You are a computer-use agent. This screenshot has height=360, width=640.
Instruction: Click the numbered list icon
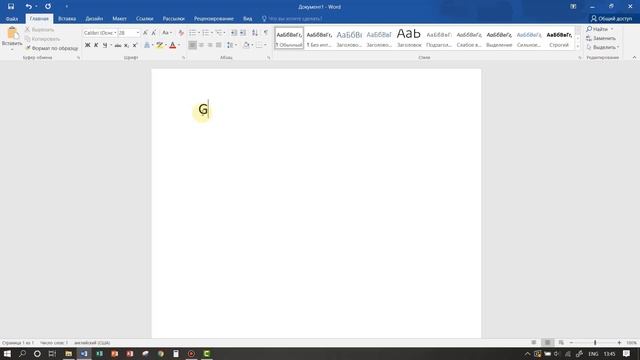(x=206, y=33)
